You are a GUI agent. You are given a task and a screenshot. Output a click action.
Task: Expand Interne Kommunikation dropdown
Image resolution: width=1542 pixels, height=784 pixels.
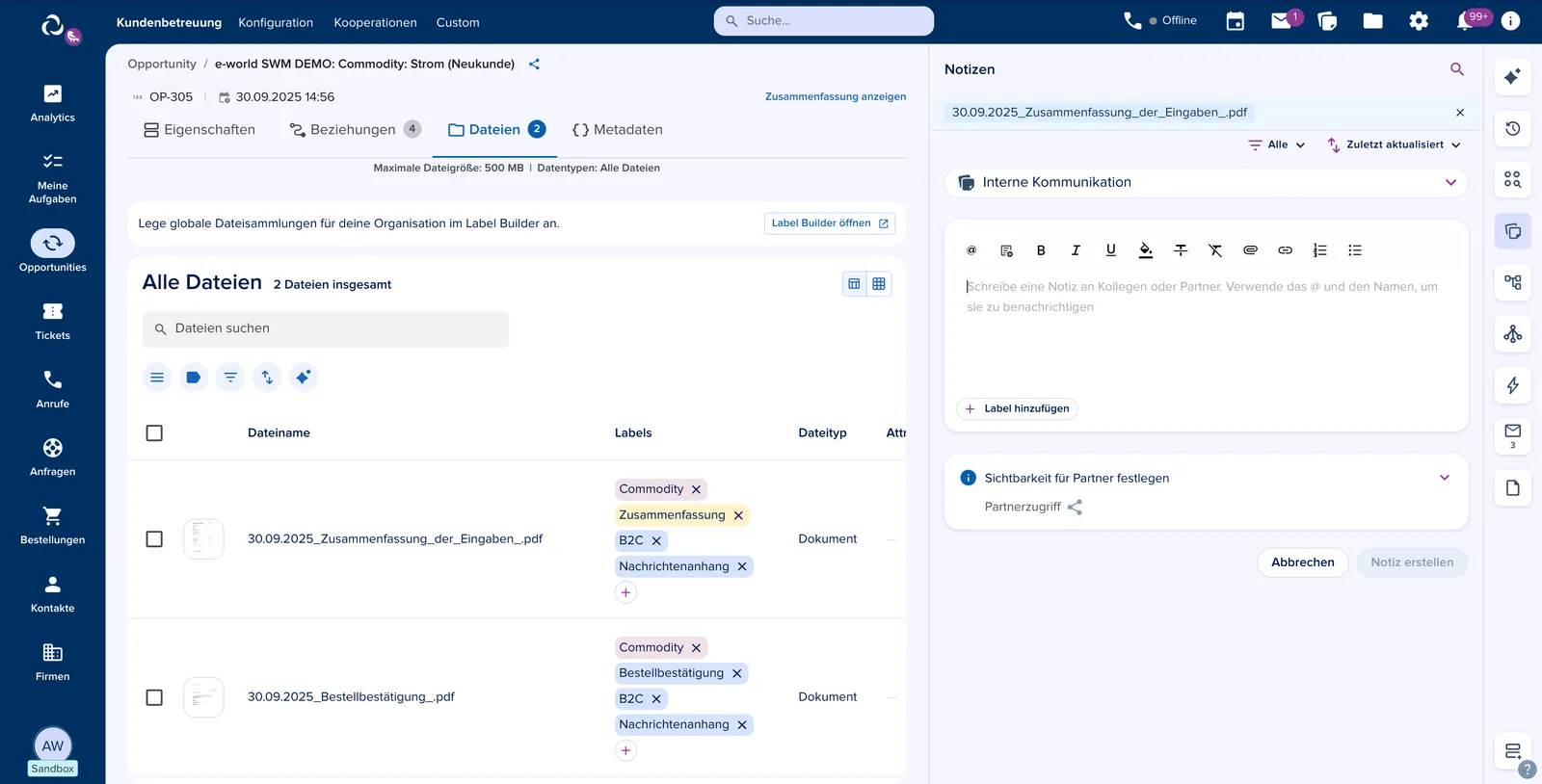(1206, 183)
